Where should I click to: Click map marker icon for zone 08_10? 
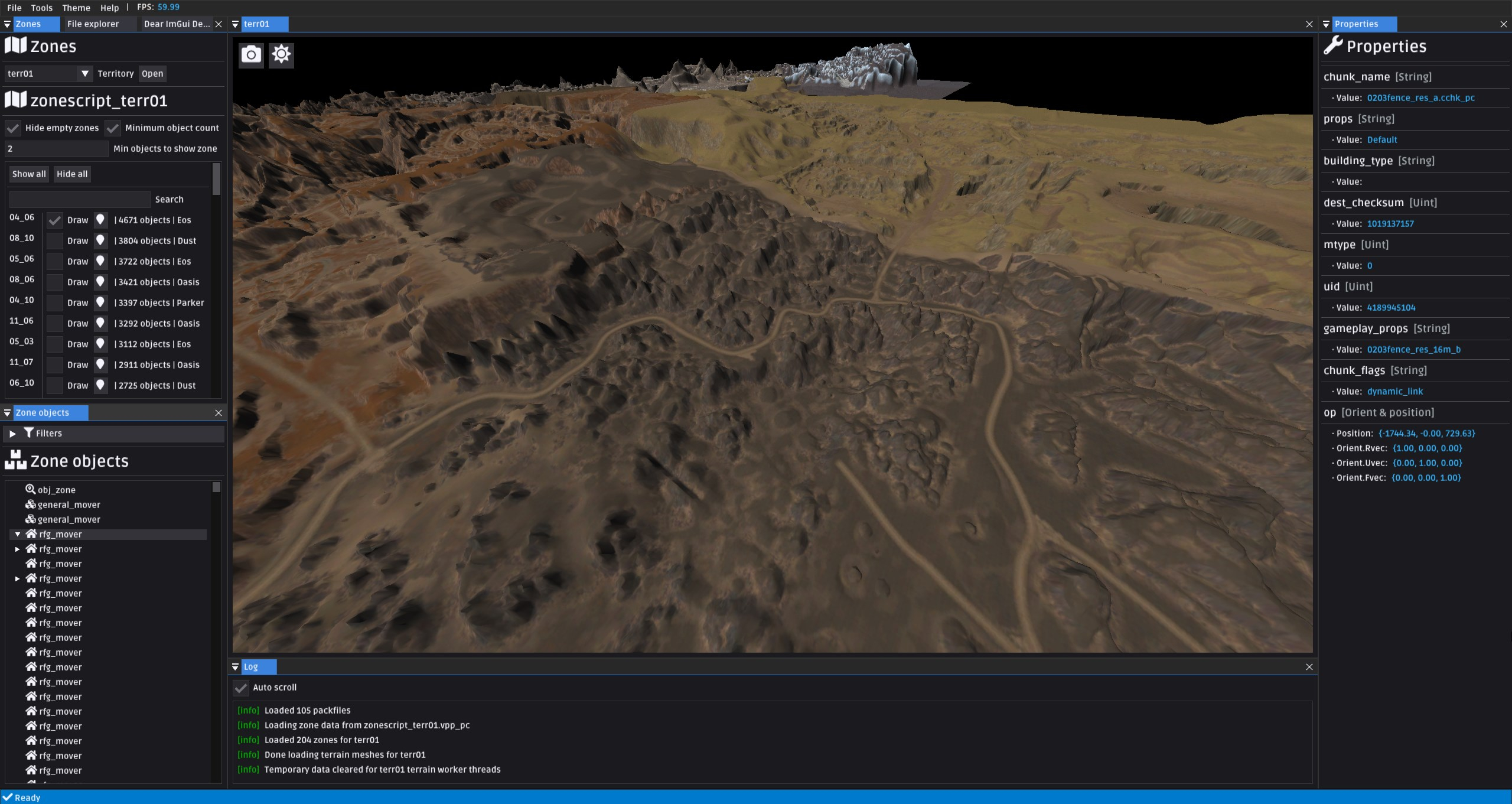click(100, 240)
